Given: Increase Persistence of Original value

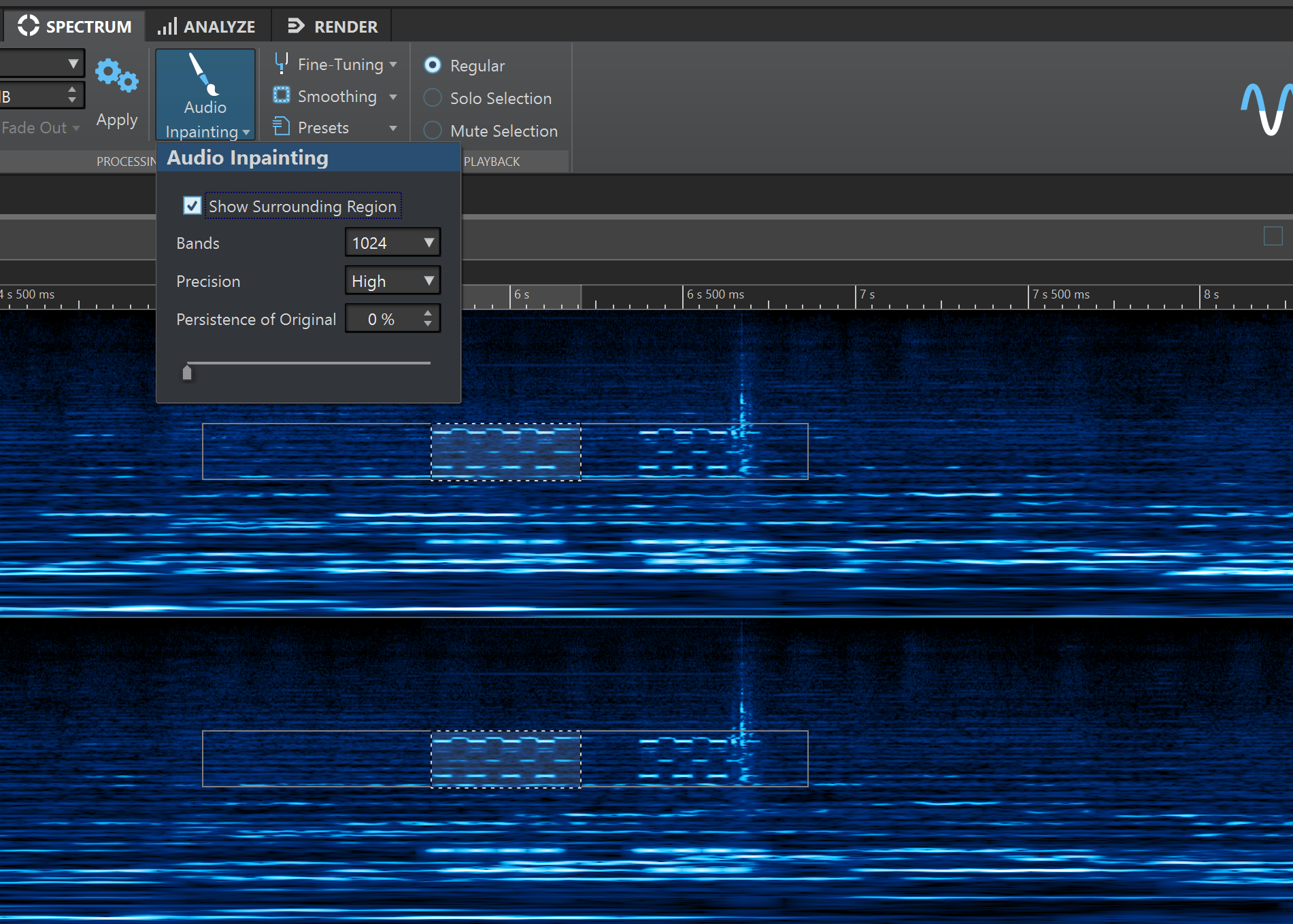Looking at the screenshot, I should tap(428, 313).
